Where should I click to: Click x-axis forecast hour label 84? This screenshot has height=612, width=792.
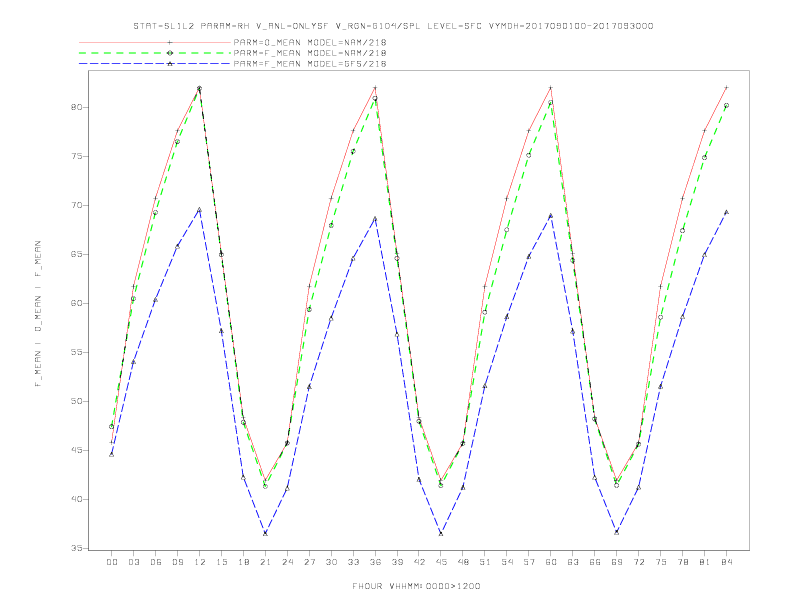pos(727,563)
